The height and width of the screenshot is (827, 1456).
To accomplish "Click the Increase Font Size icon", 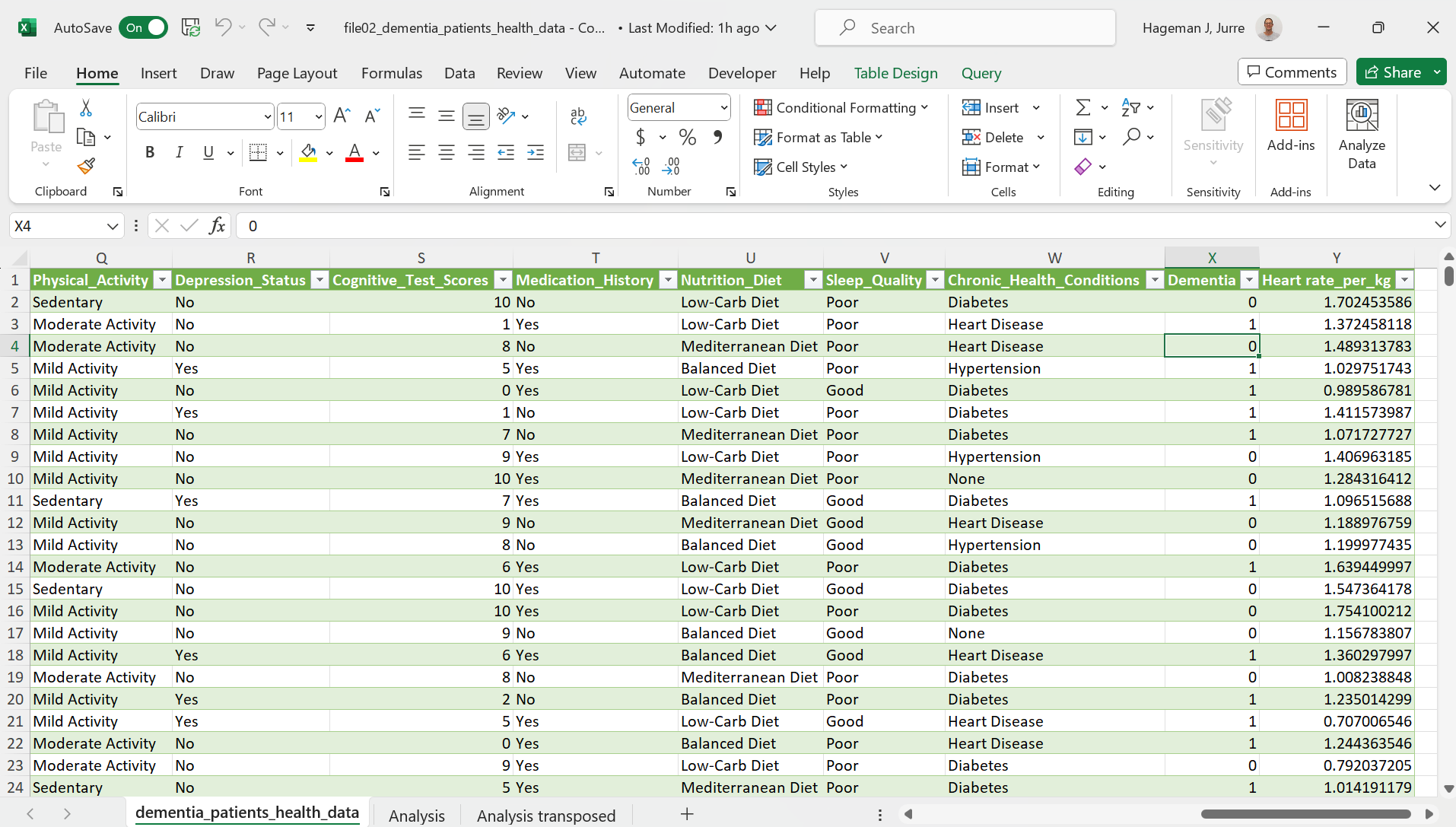I will click(342, 116).
